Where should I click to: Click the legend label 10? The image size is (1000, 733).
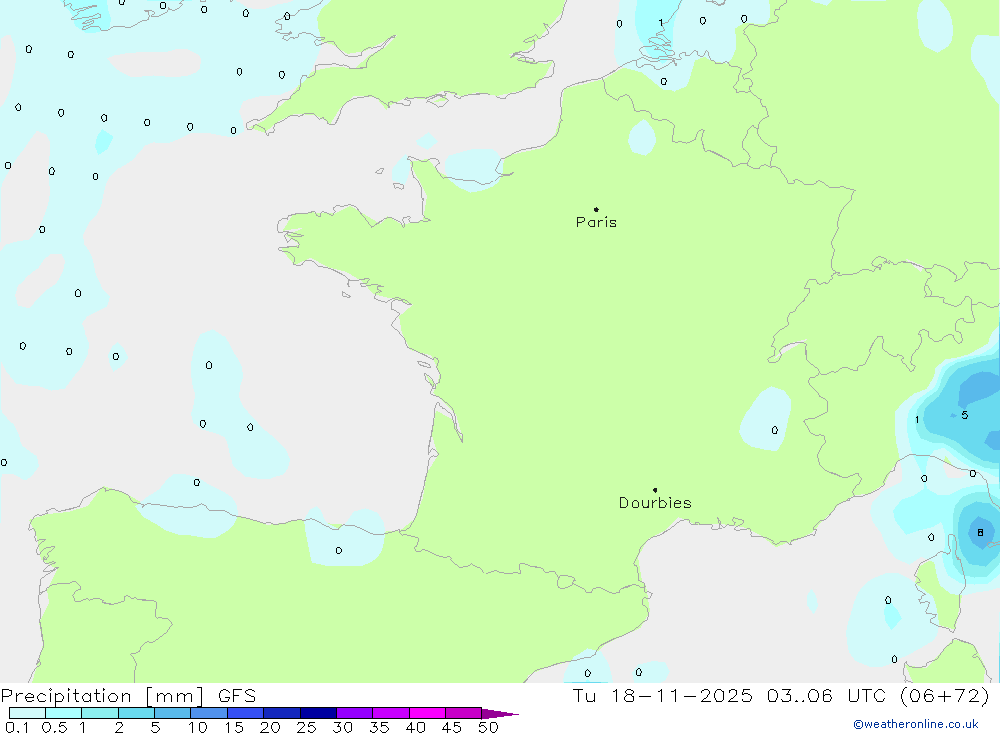click(198, 727)
